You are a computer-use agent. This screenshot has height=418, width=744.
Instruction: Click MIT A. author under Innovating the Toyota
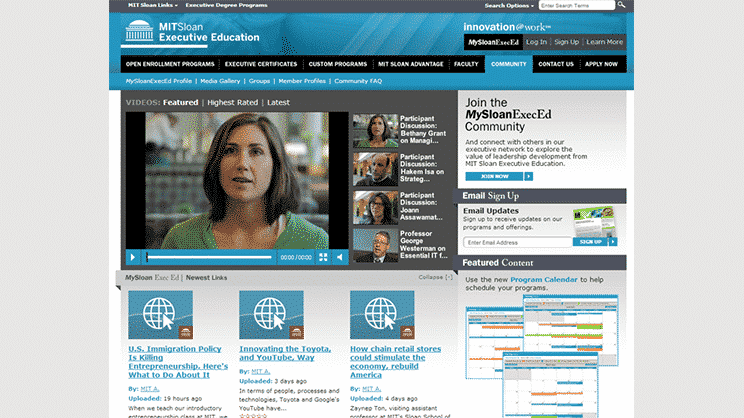point(260,372)
